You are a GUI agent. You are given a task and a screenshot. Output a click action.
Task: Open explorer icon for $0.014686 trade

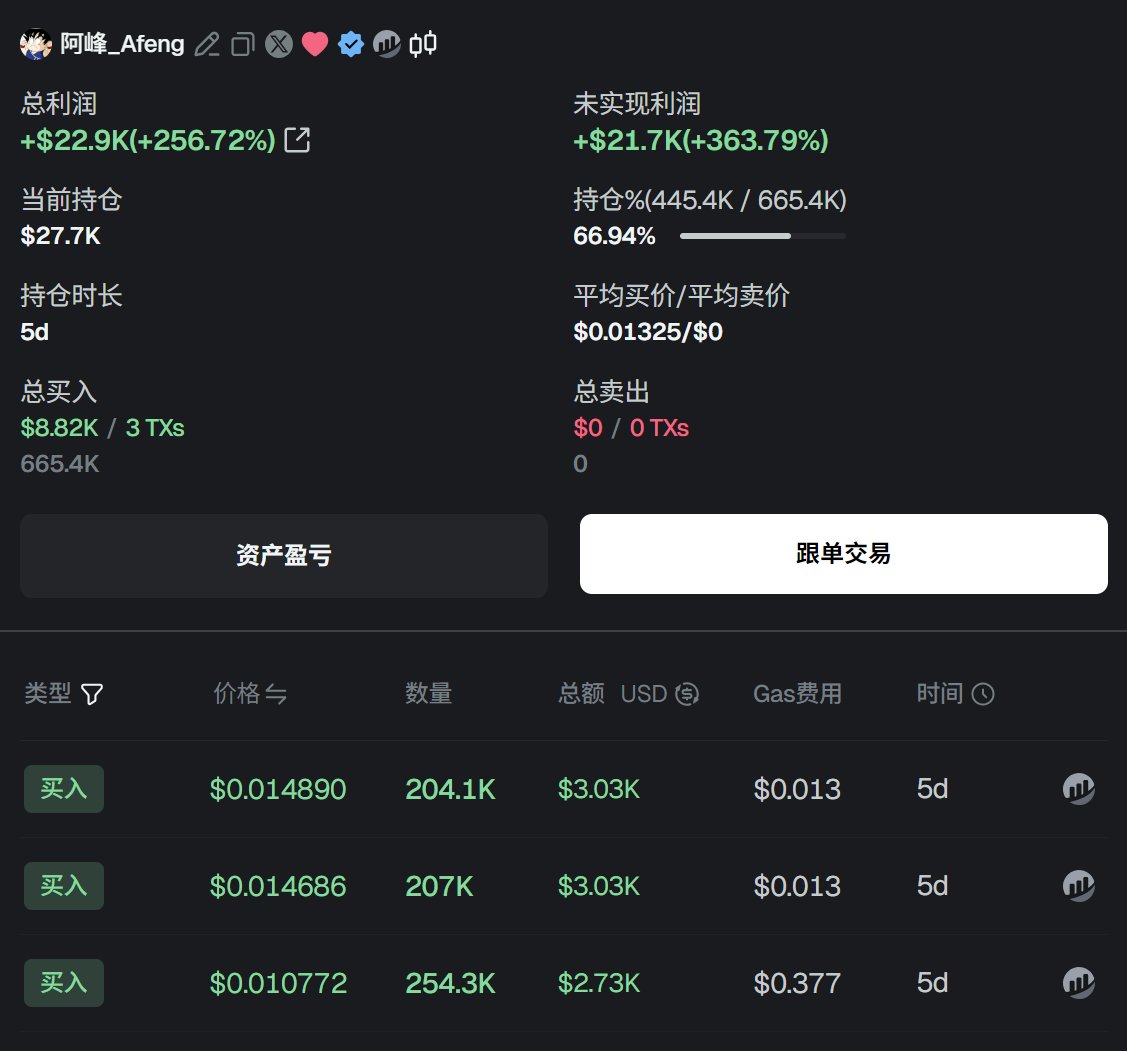point(1078,886)
